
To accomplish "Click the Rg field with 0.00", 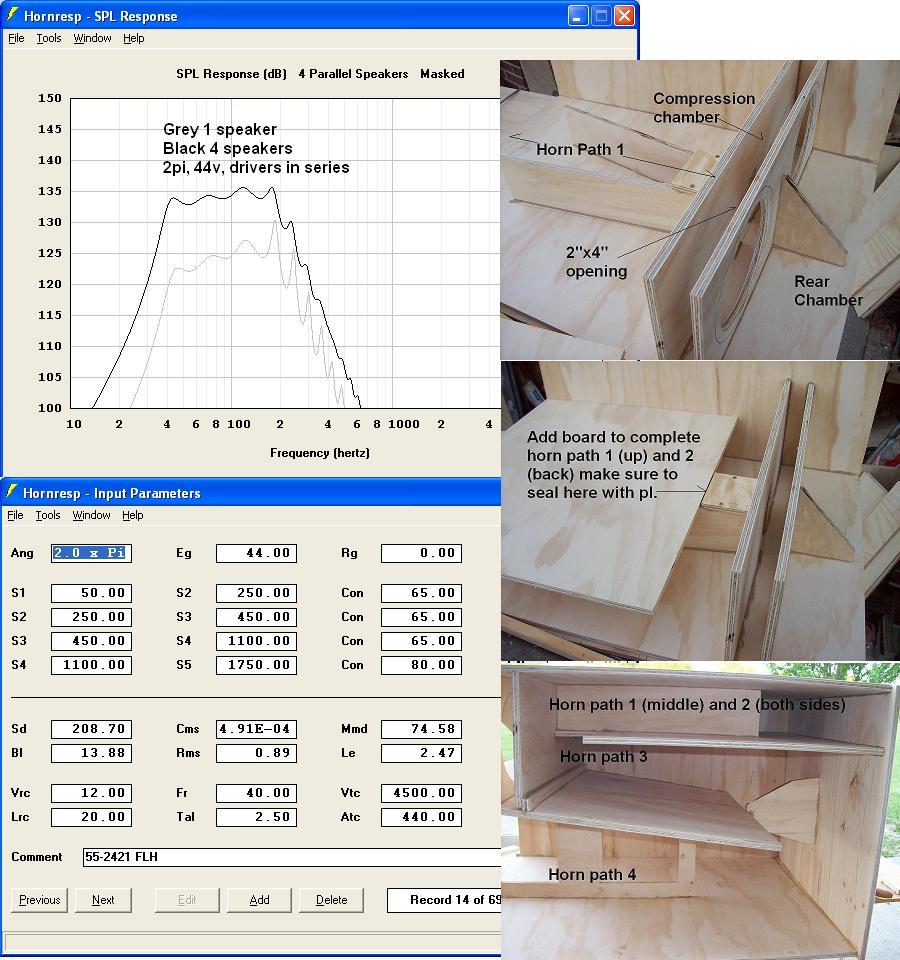I will coord(421,553).
